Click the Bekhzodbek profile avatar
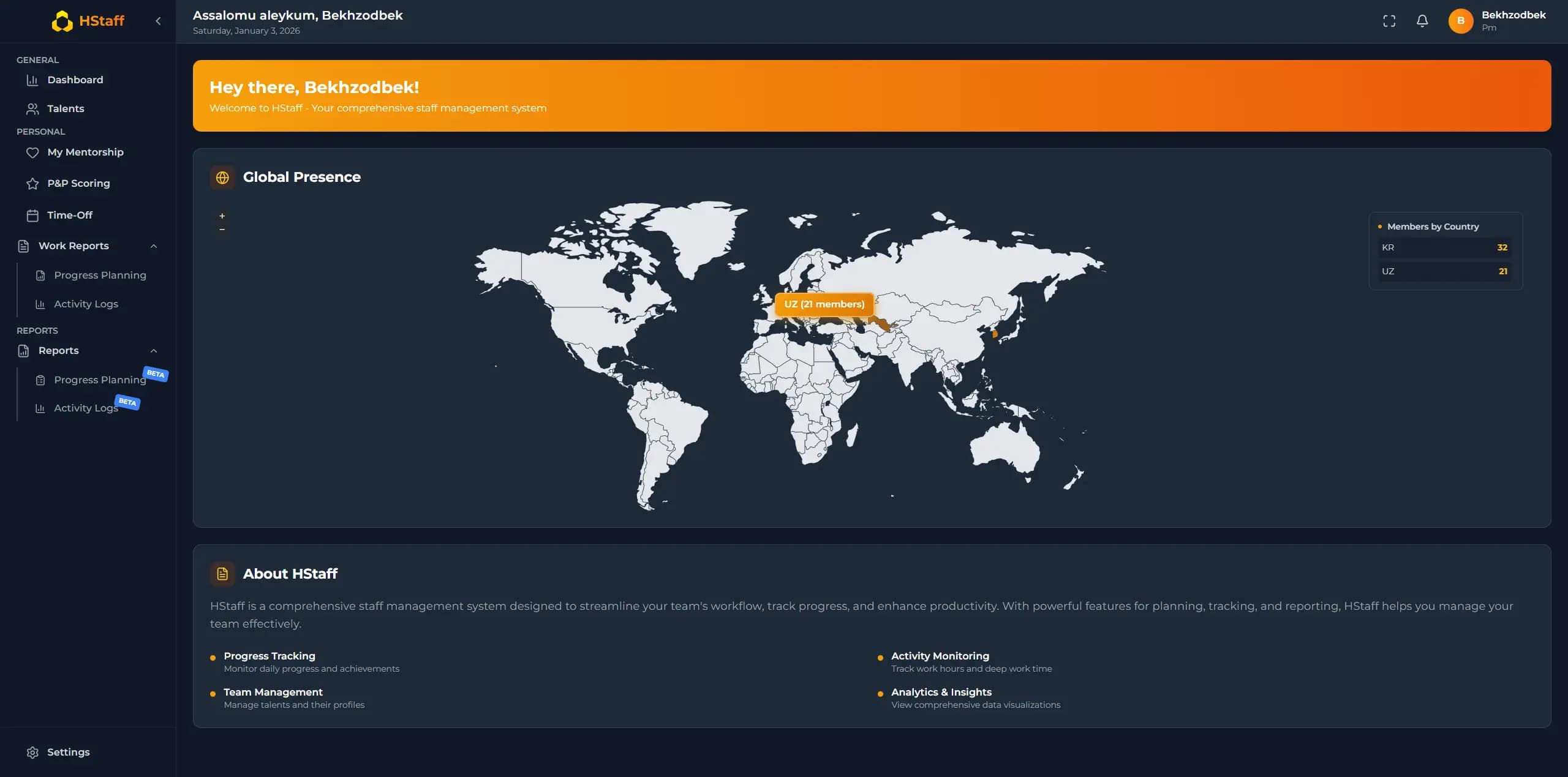Screen dimensions: 1568x777 1460,20
